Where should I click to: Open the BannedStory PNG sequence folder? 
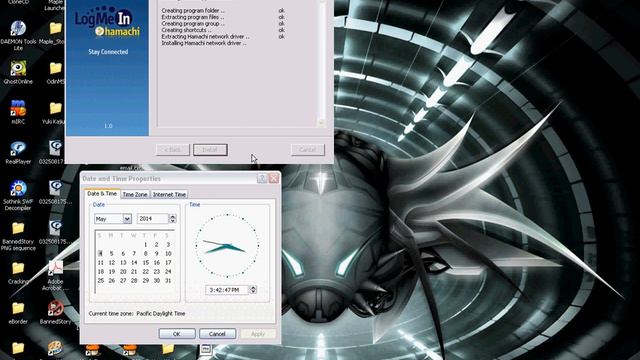18,228
